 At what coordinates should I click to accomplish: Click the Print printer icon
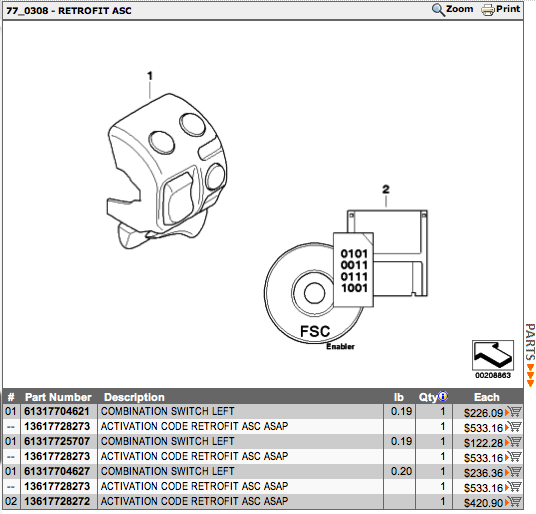point(488,10)
